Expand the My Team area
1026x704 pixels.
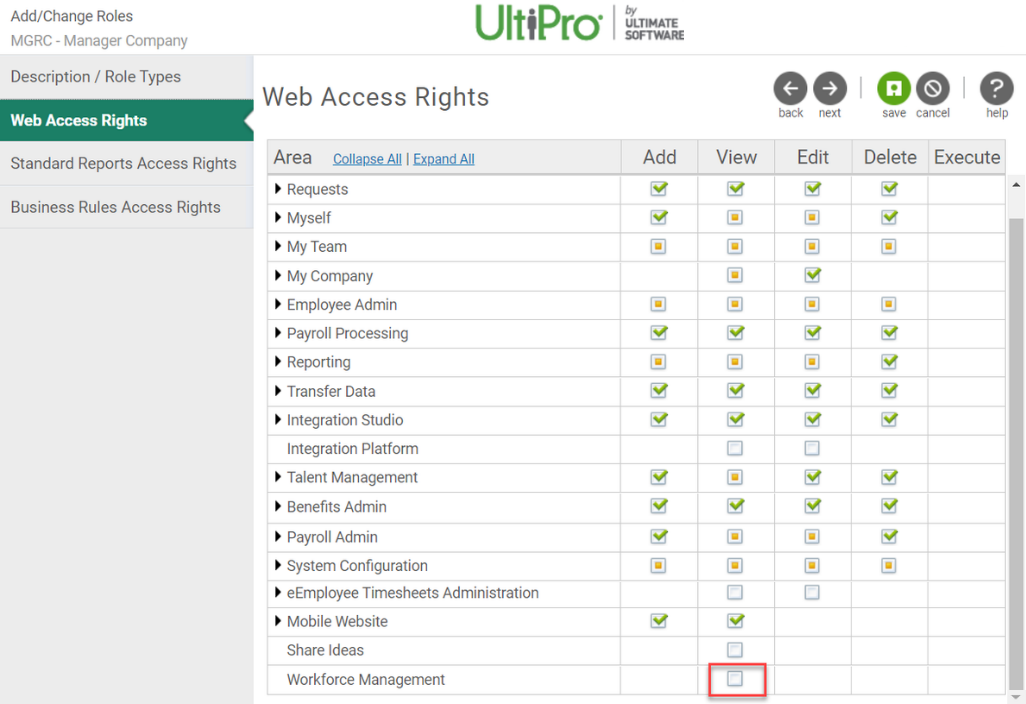click(x=278, y=246)
